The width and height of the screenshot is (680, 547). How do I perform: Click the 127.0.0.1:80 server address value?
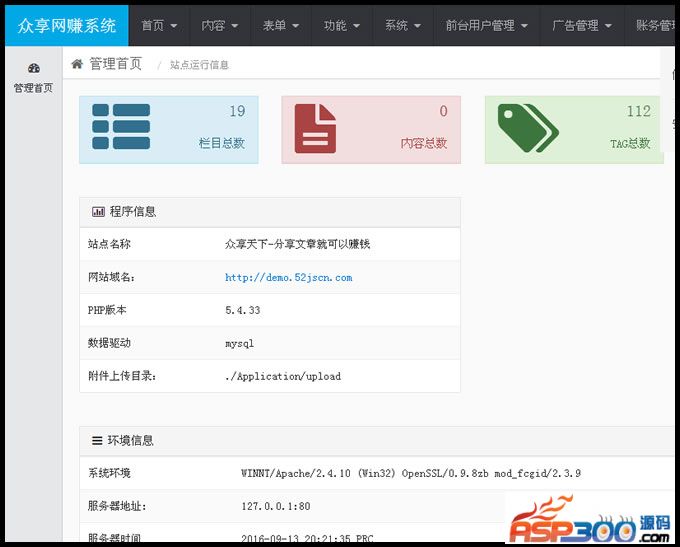click(x=276, y=506)
